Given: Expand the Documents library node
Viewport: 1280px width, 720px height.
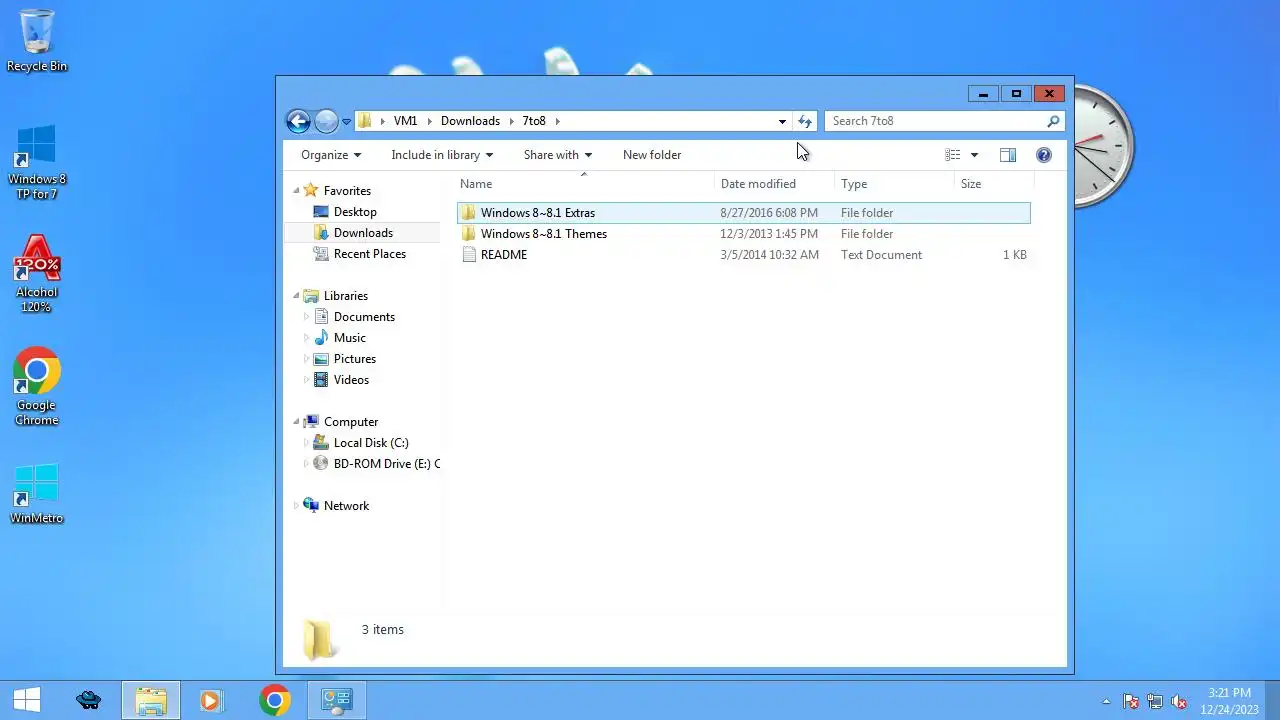Looking at the screenshot, I should (307, 317).
